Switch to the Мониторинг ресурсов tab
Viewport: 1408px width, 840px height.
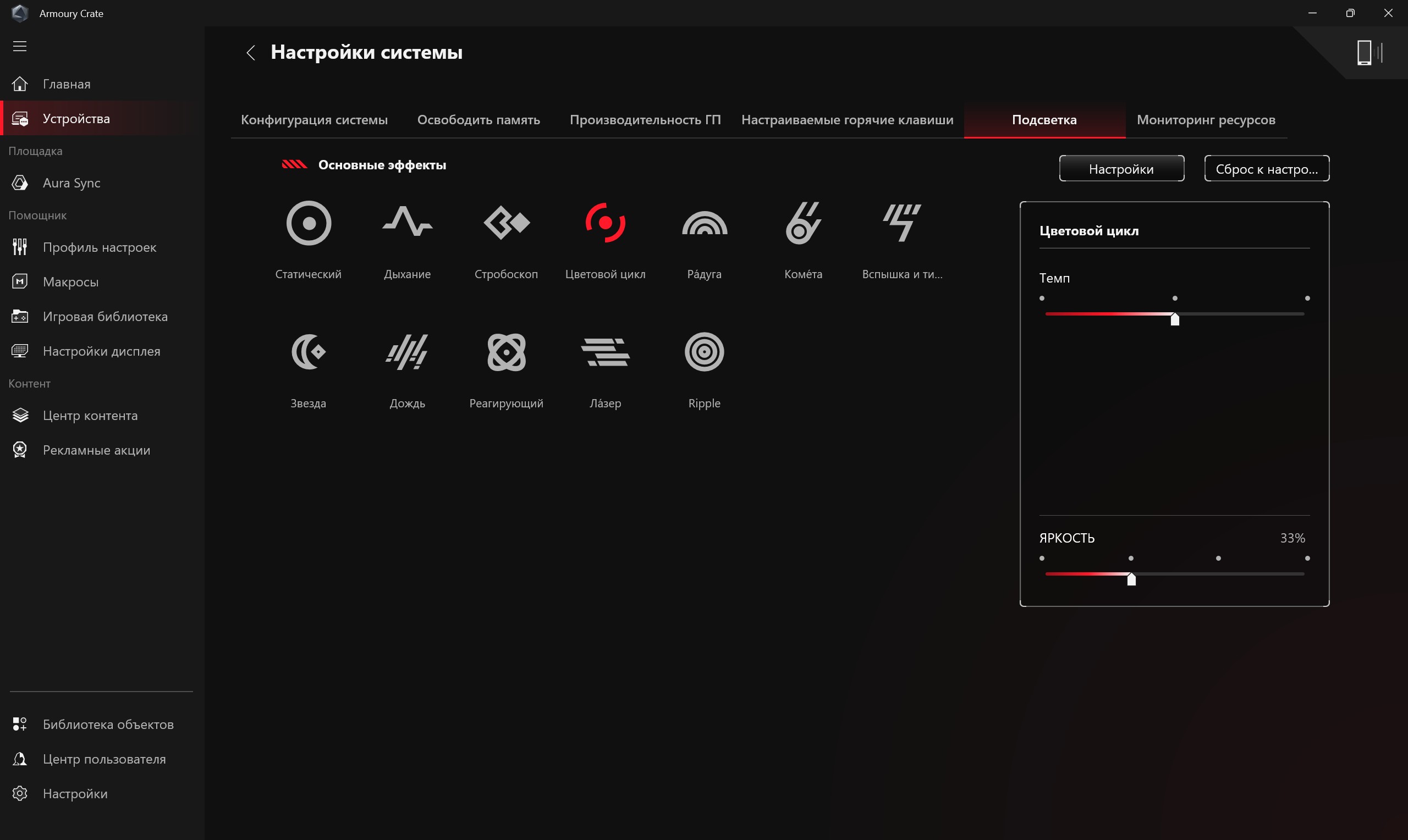[1206, 120]
